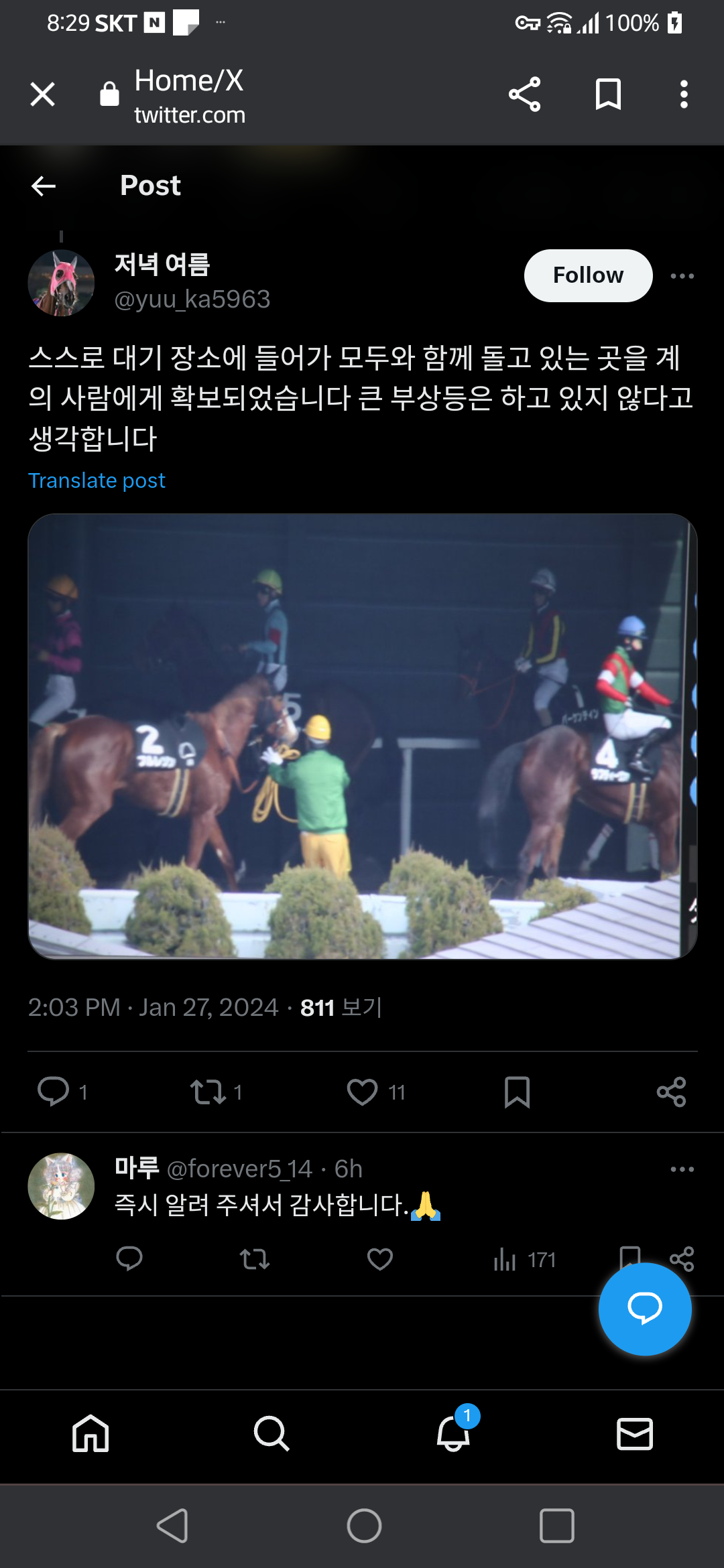Bookmark this page in the browser toolbar
This screenshot has height=1568, width=724.
point(608,94)
